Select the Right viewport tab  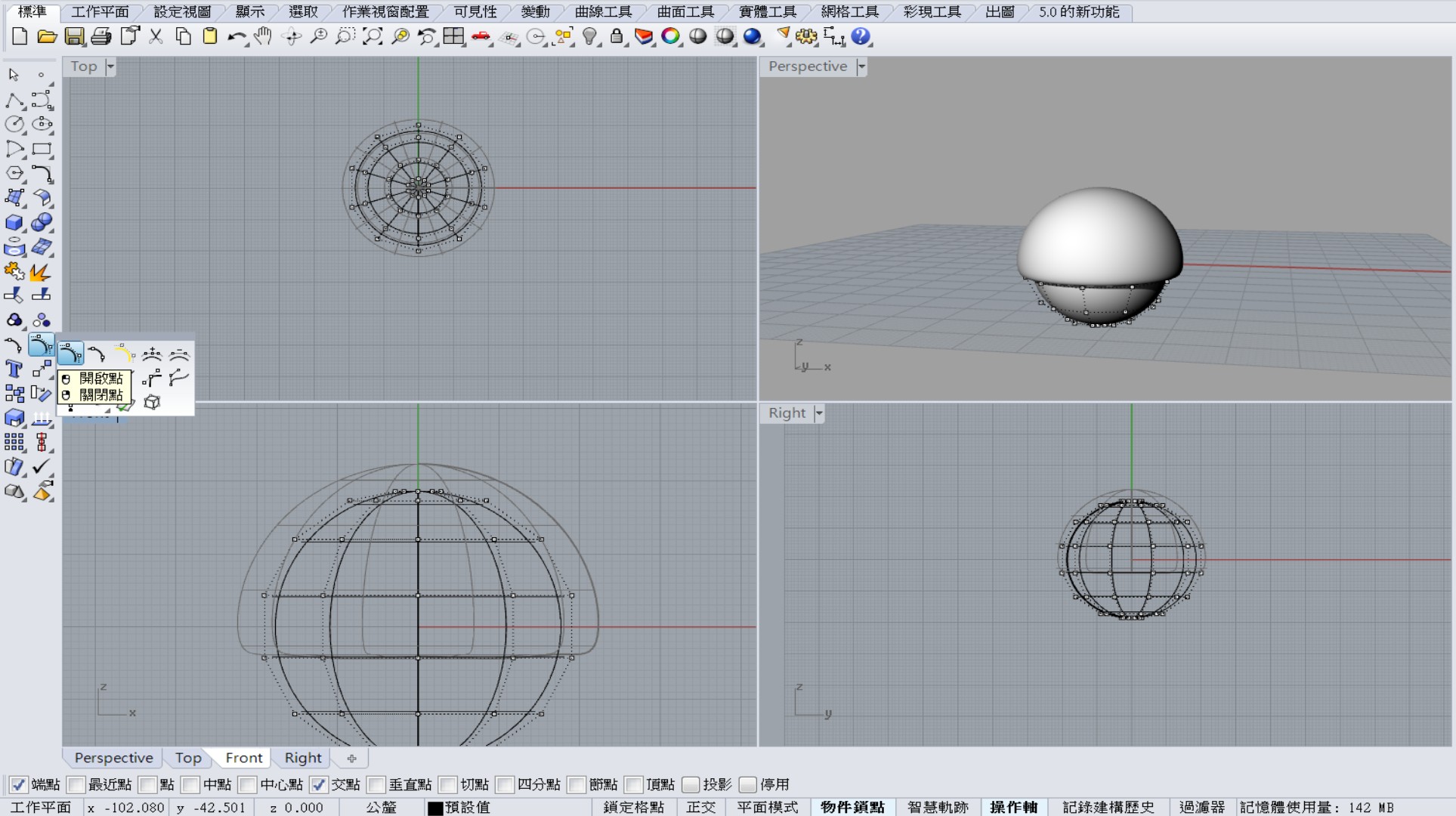(303, 758)
